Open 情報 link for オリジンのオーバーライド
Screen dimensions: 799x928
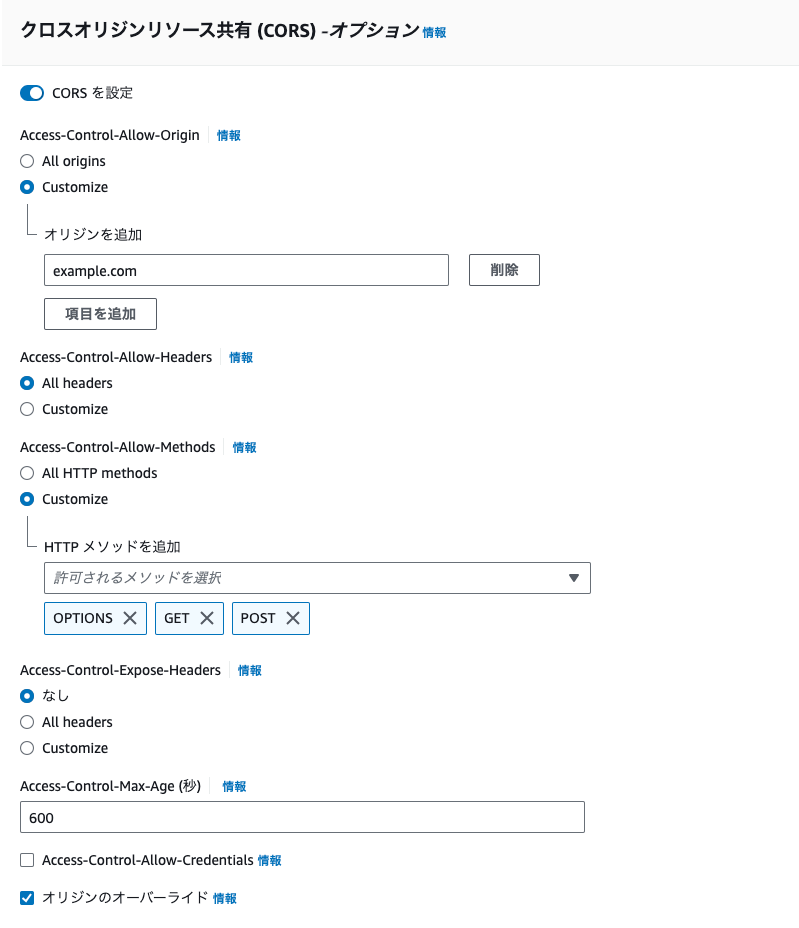[x=225, y=898]
